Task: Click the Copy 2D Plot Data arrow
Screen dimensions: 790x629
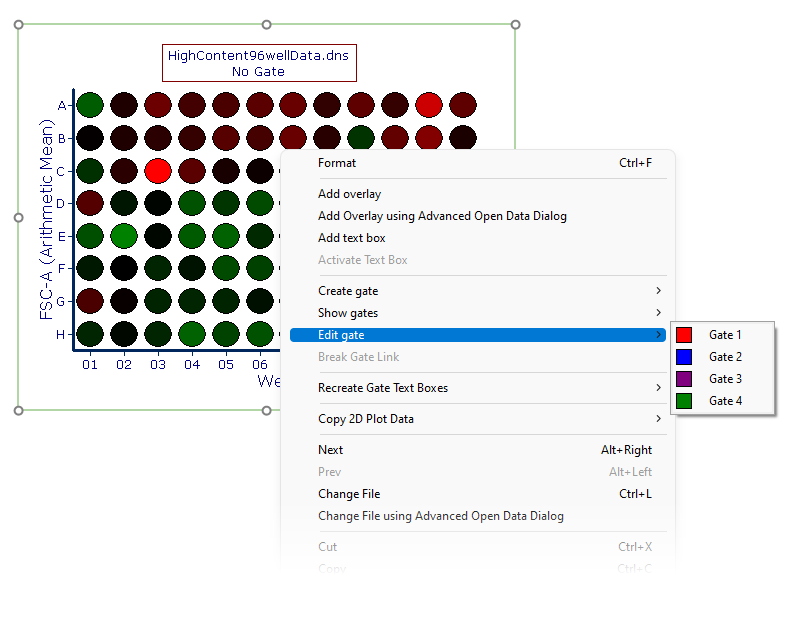Action: coord(659,419)
